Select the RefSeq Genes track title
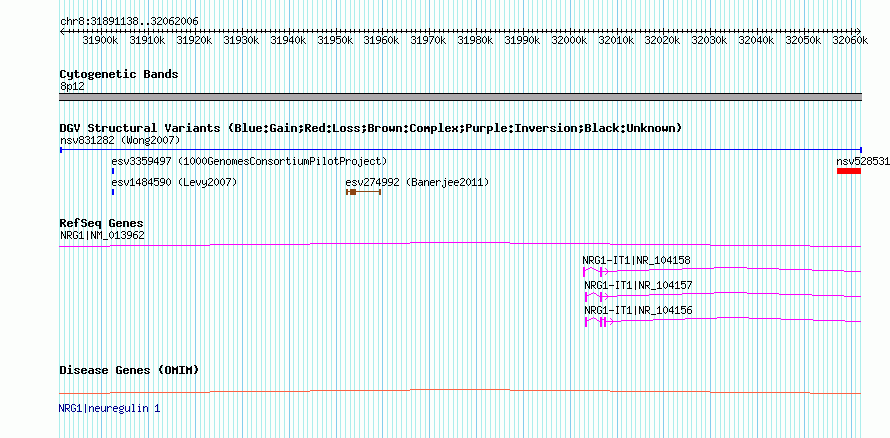Viewport: 890px width, 438px height. click(102, 224)
